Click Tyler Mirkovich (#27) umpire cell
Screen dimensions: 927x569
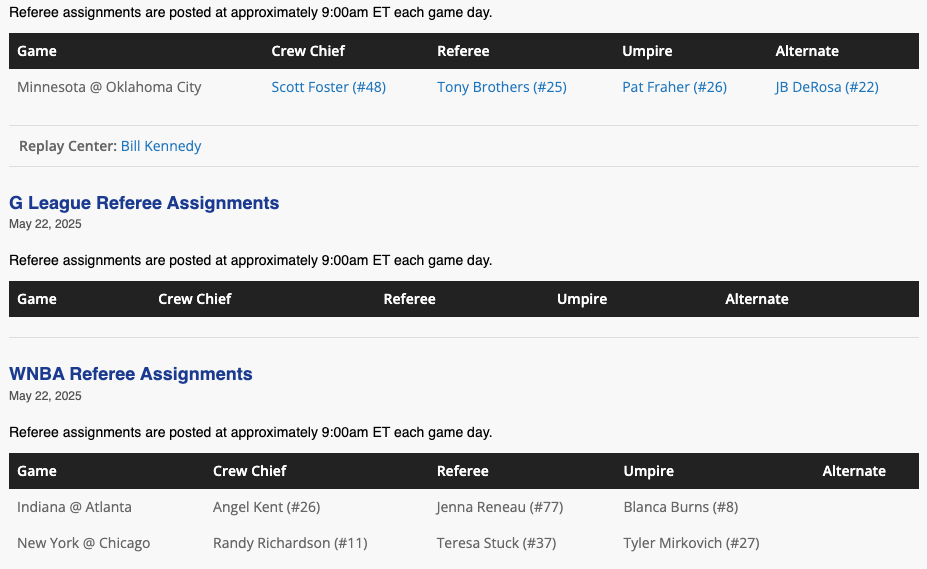pos(691,543)
